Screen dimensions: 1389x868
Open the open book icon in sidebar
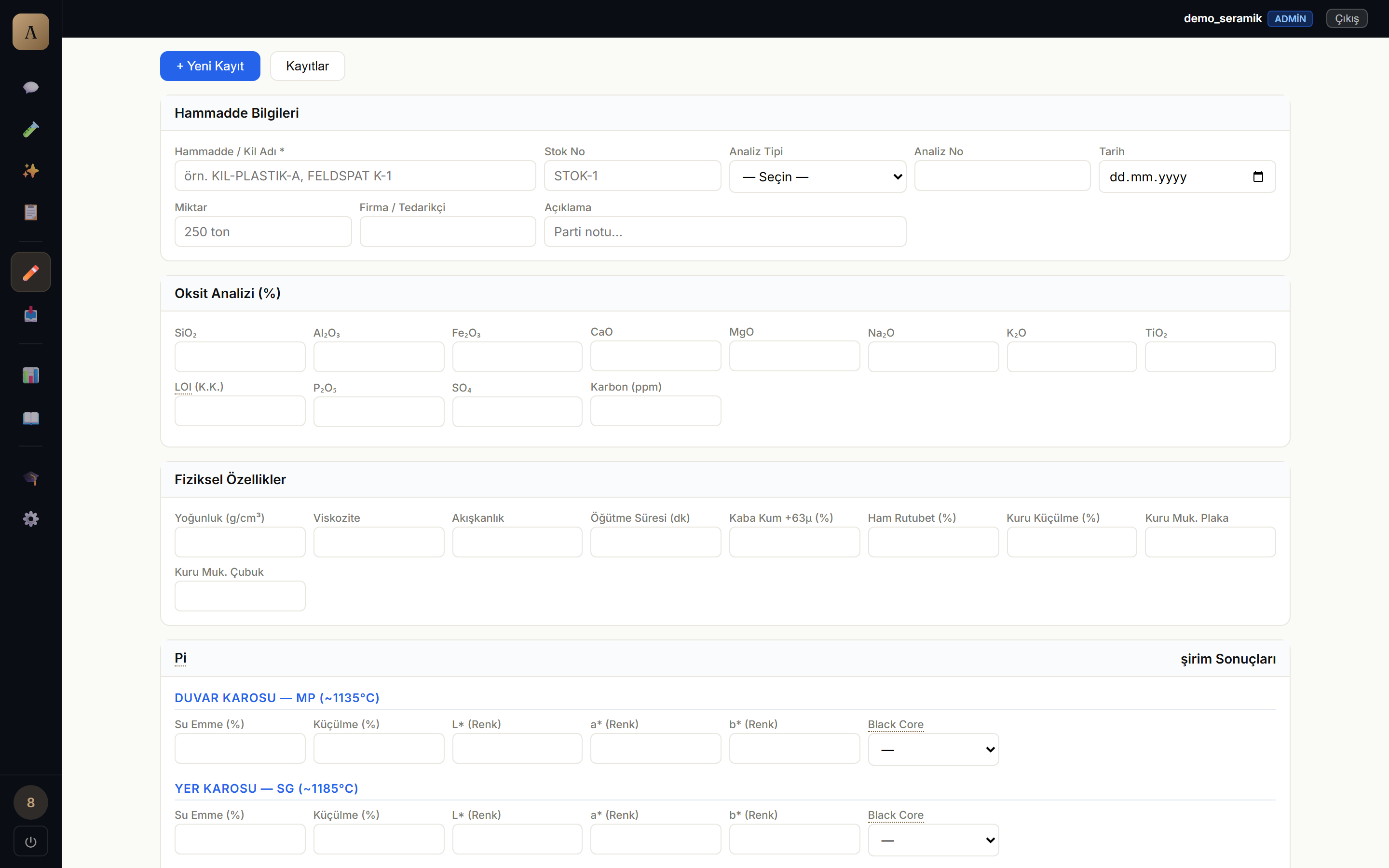(30, 418)
